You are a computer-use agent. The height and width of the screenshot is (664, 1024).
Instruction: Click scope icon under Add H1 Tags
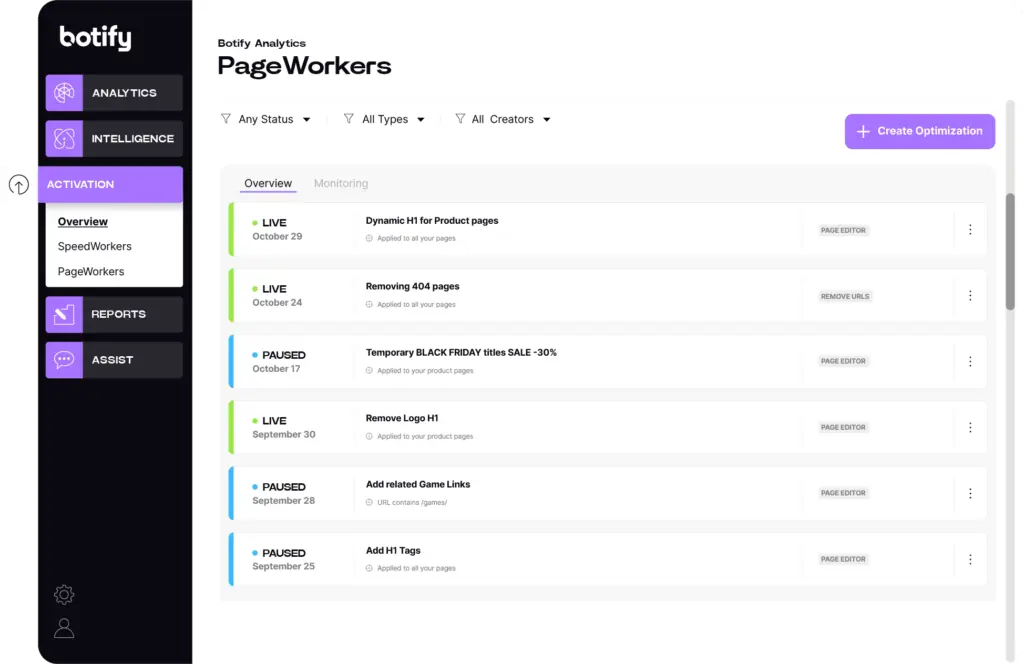click(x=369, y=569)
